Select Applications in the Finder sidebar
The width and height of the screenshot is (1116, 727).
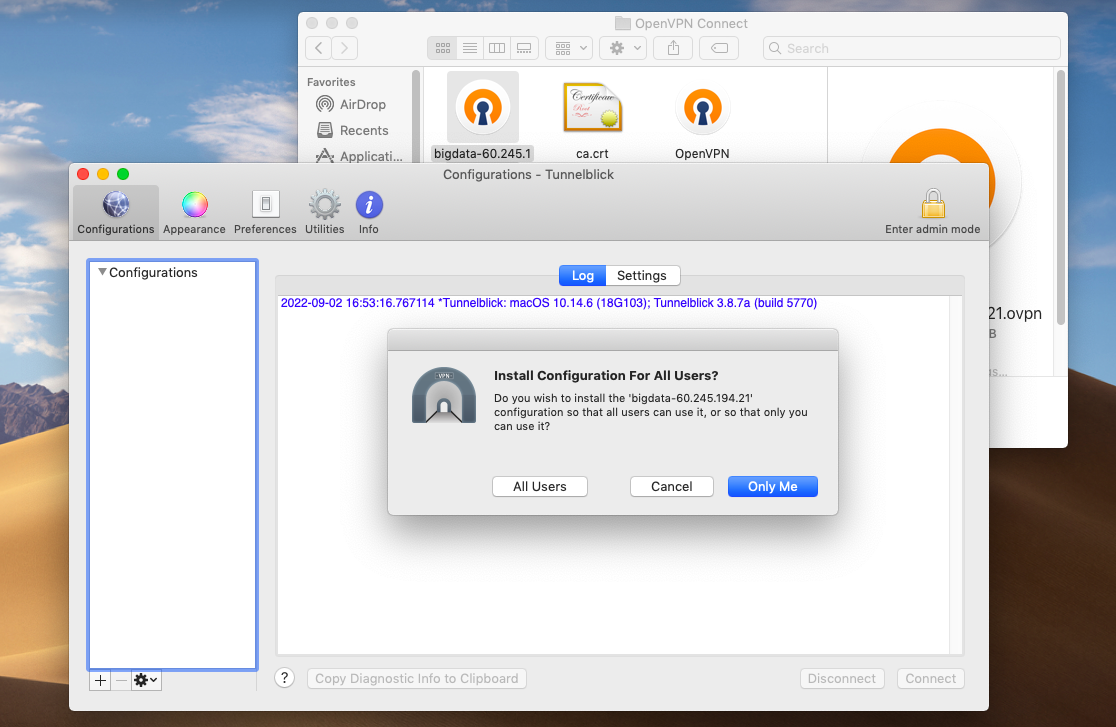click(359, 156)
